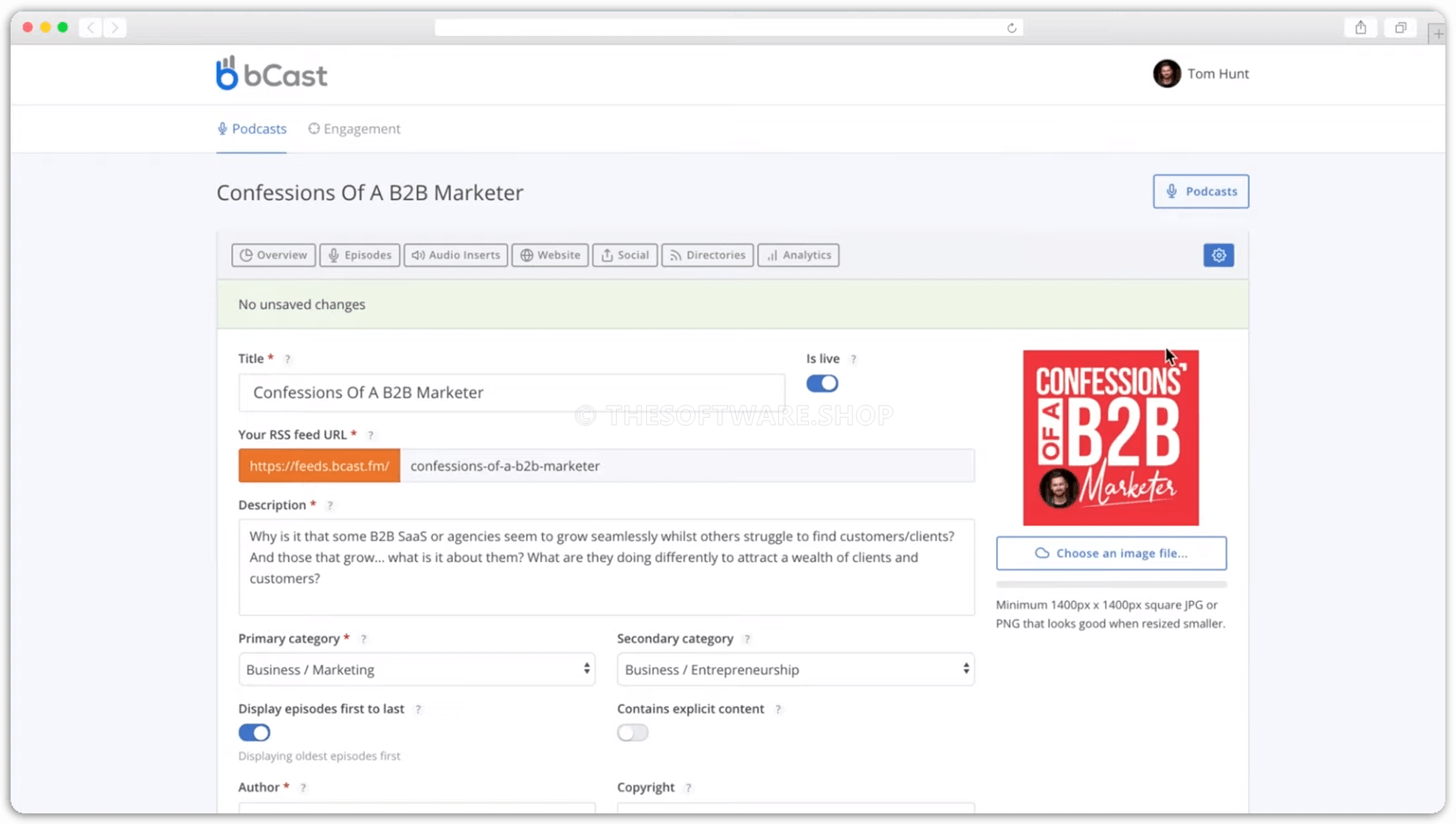Click browser share icon

[x=1361, y=28]
